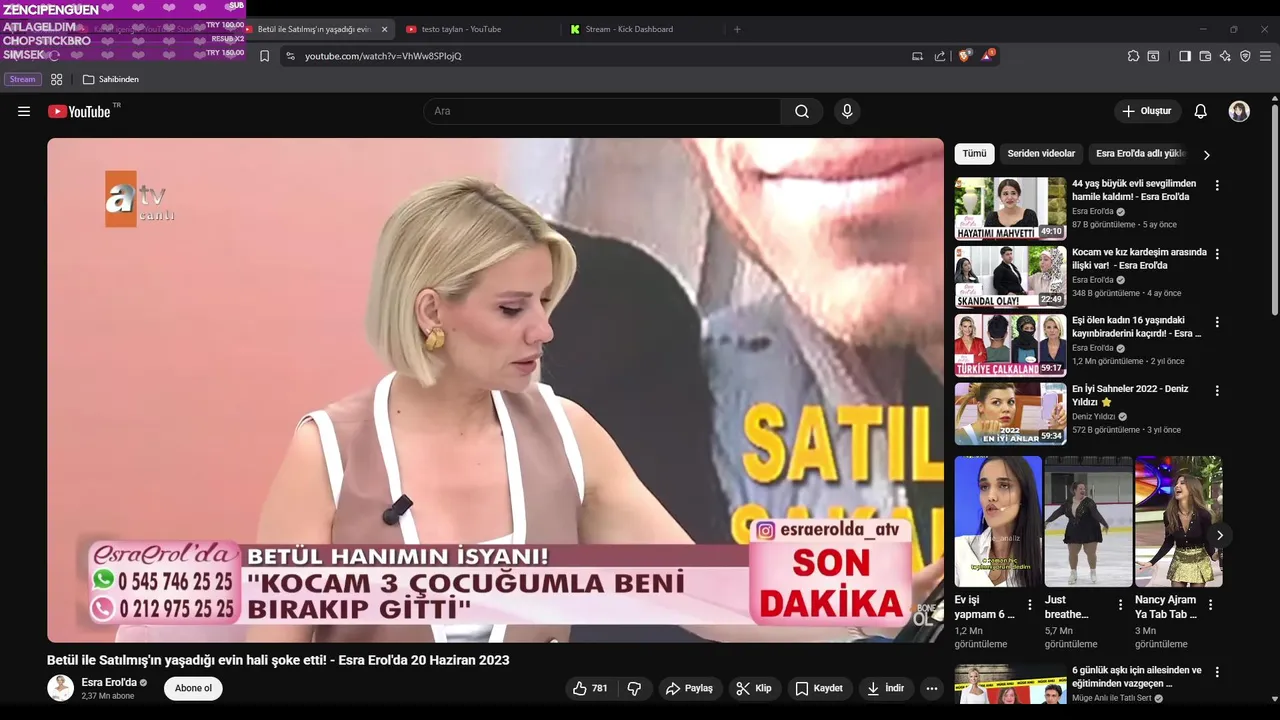Image resolution: width=1280 pixels, height=720 pixels.
Task: Open options for 'Ev işi yapmam' short
Action: coord(1030,604)
